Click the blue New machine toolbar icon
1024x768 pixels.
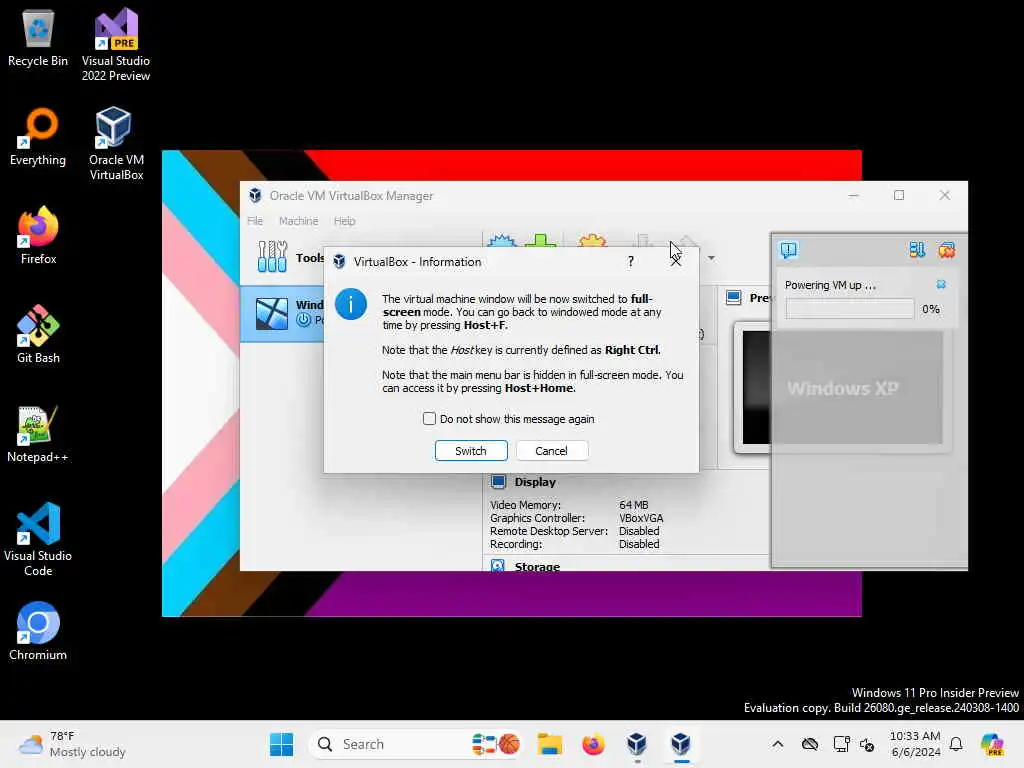click(x=502, y=241)
